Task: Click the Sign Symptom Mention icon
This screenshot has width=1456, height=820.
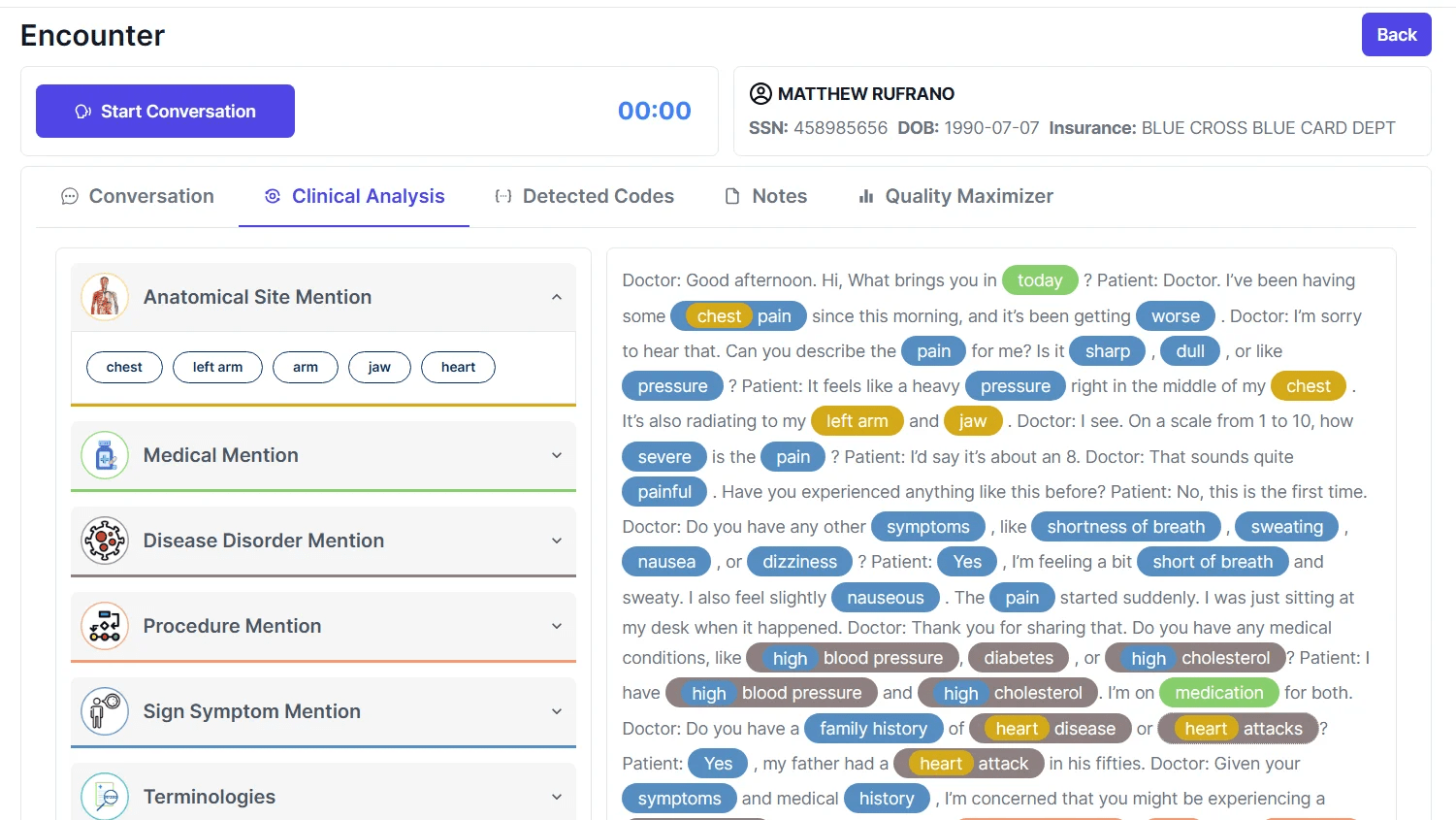Action: (105, 711)
